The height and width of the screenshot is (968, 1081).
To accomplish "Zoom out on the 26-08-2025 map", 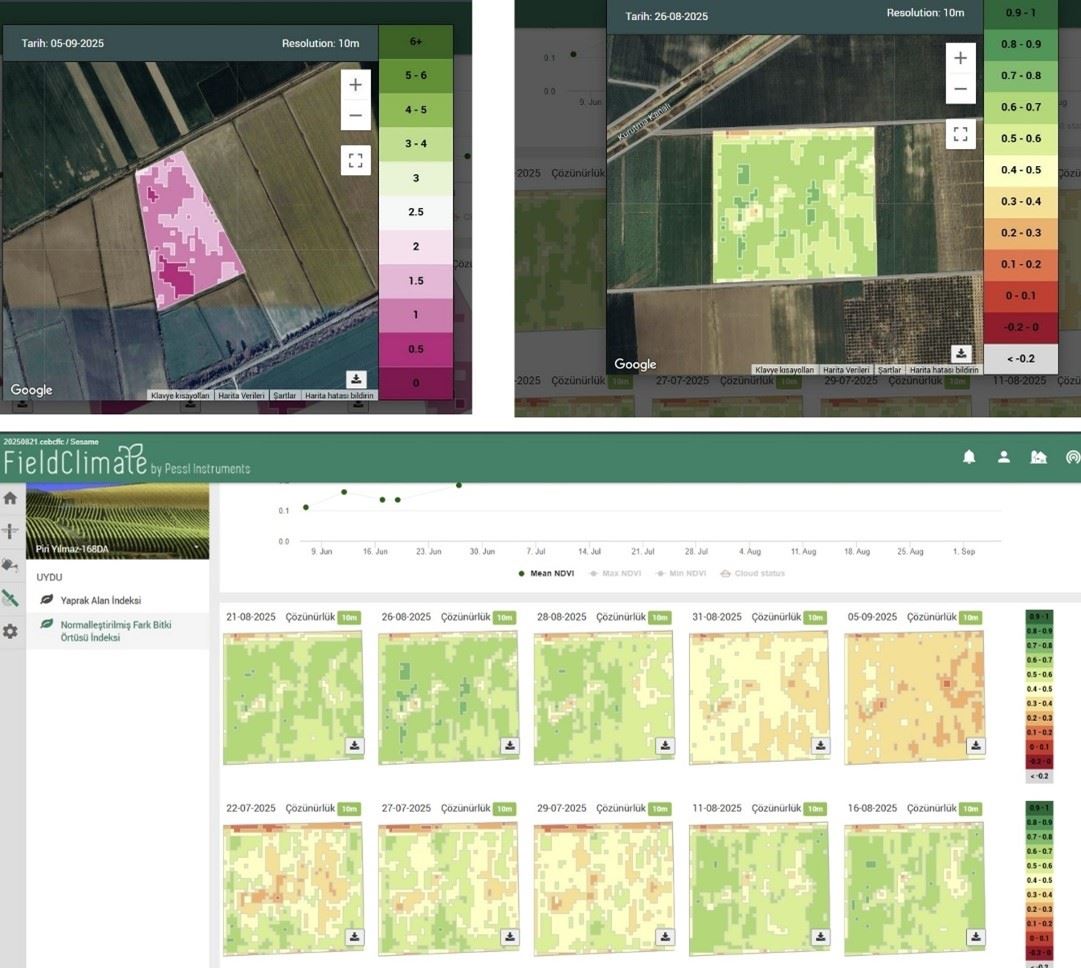I will point(960,90).
